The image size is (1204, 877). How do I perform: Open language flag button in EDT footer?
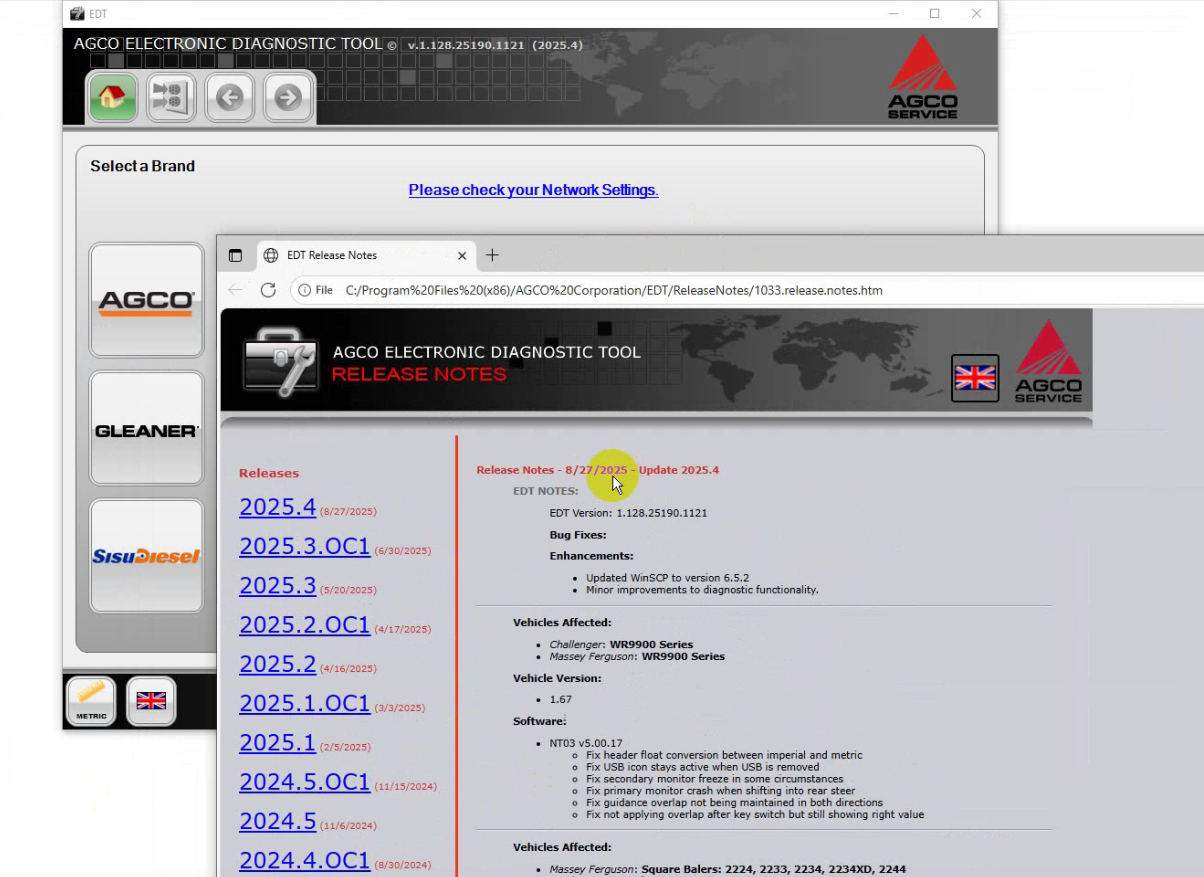(x=151, y=701)
